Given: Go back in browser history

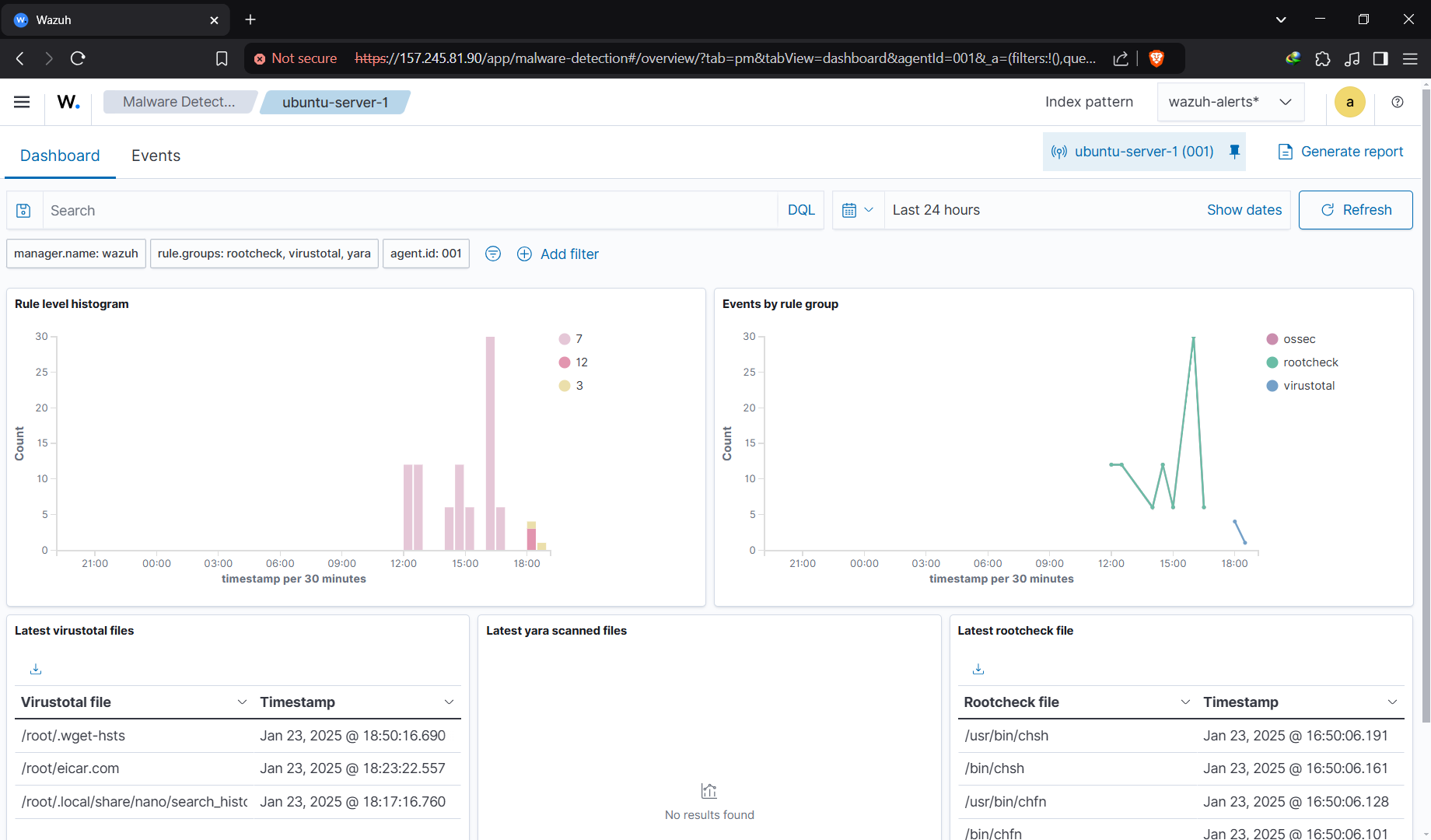Looking at the screenshot, I should [20, 58].
